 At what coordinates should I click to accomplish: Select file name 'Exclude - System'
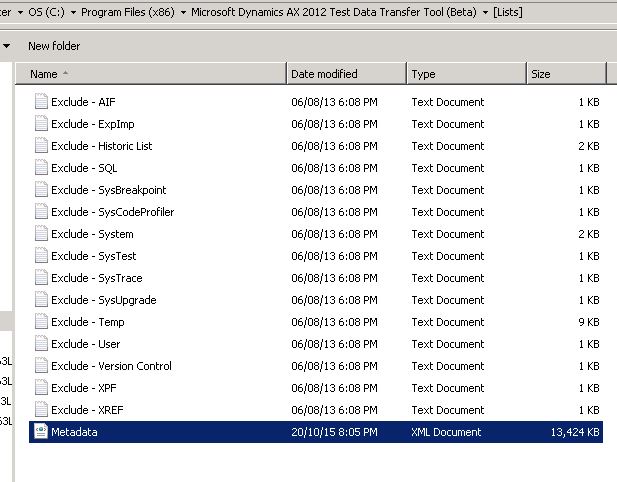pos(92,234)
